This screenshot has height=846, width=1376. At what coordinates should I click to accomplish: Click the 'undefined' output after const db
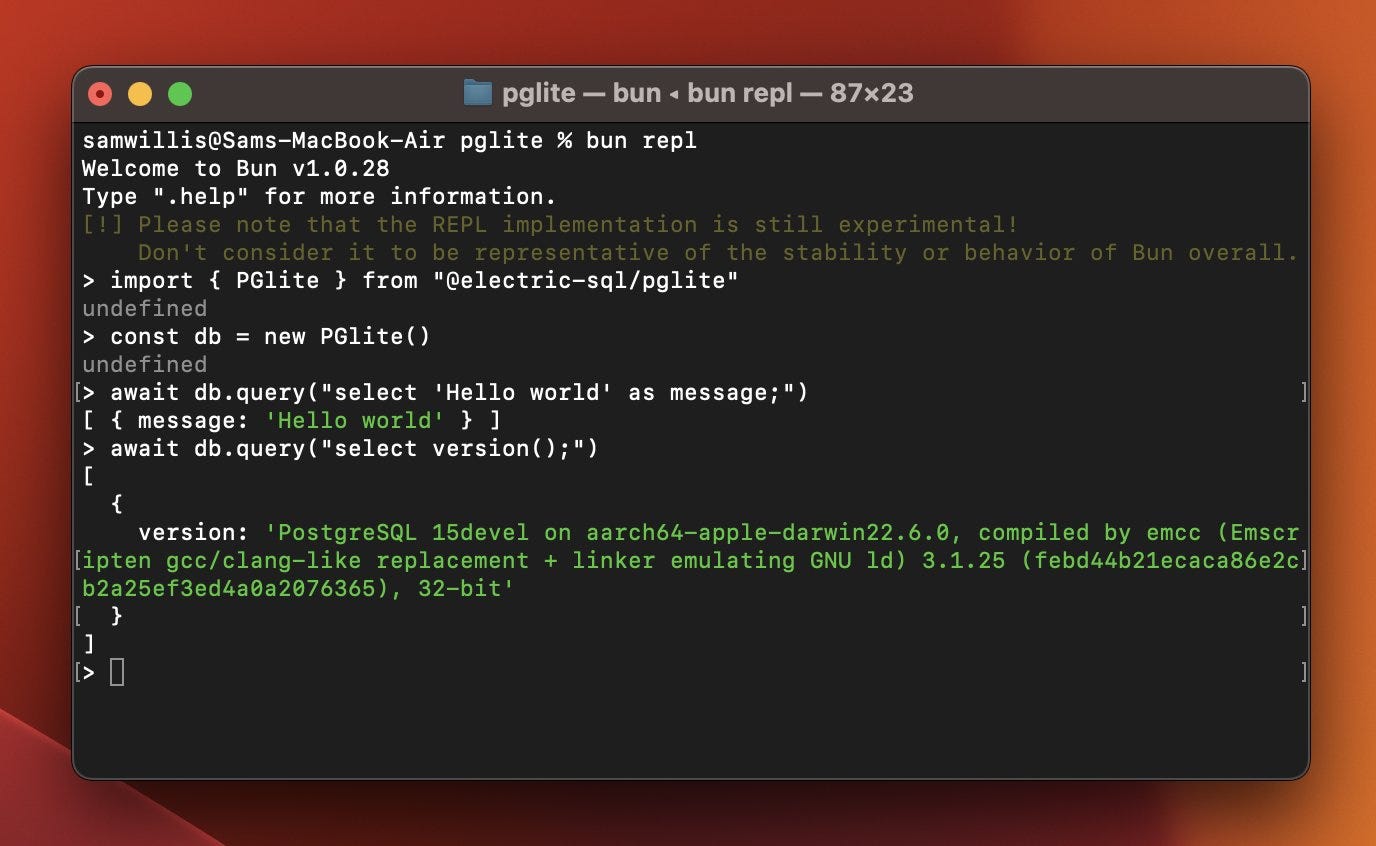pos(145,365)
